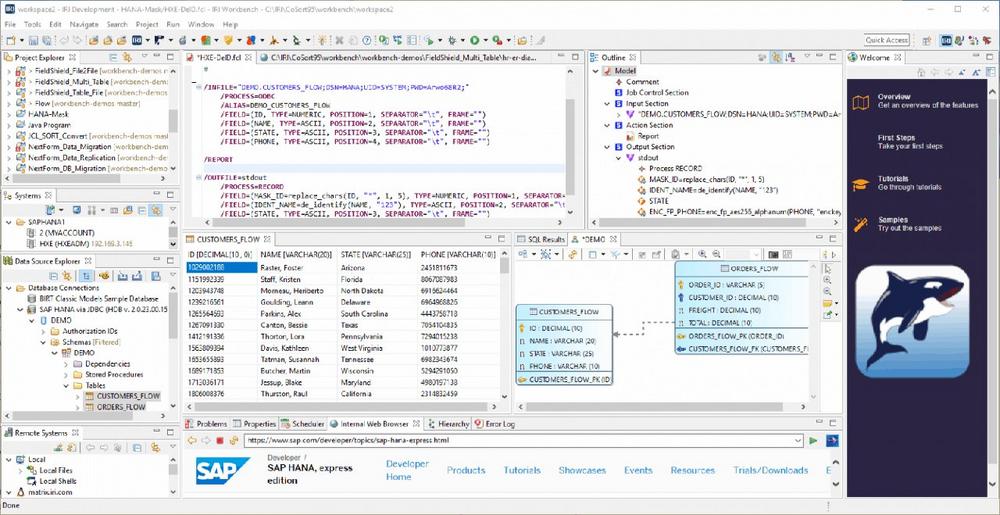Viewport: 1000px width, 515px height.
Task: Click the Samples icon in Welcome panel
Action: coord(860,224)
